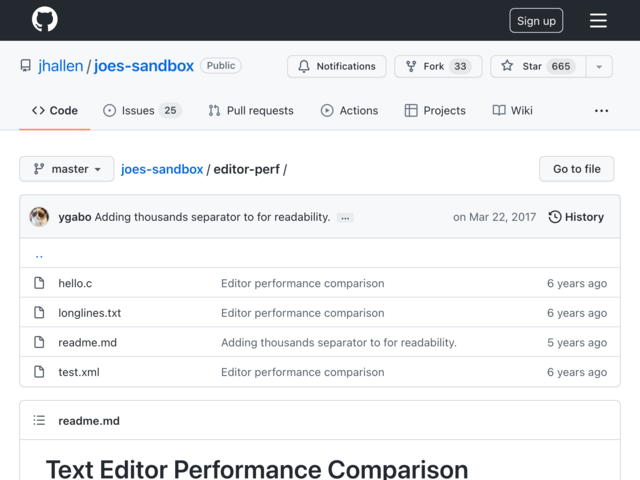Open longlines.txt's 'Editor performance comparison' commit
This screenshot has width=640, height=480.
pyautogui.click(x=302, y=313)
